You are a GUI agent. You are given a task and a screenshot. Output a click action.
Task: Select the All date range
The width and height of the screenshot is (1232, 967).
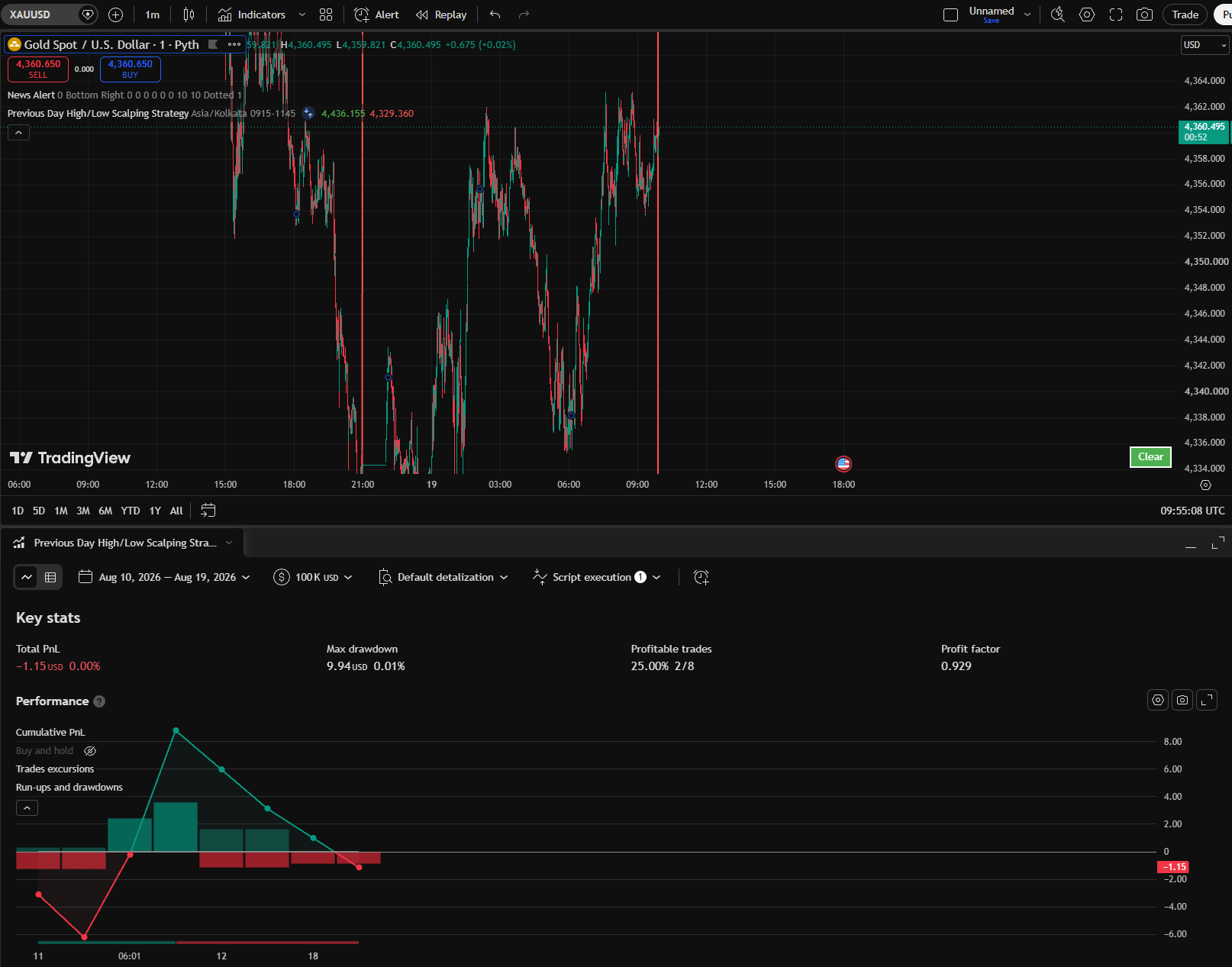(176, 511)
